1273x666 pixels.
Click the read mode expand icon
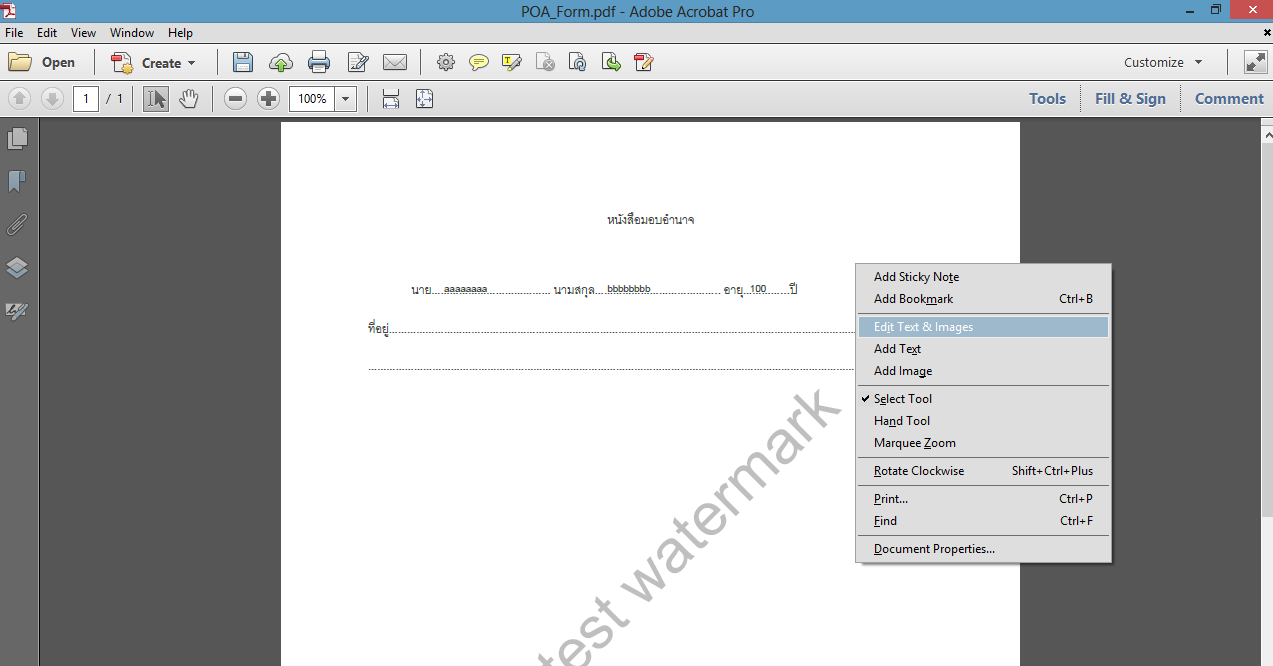click(1255, 62)
